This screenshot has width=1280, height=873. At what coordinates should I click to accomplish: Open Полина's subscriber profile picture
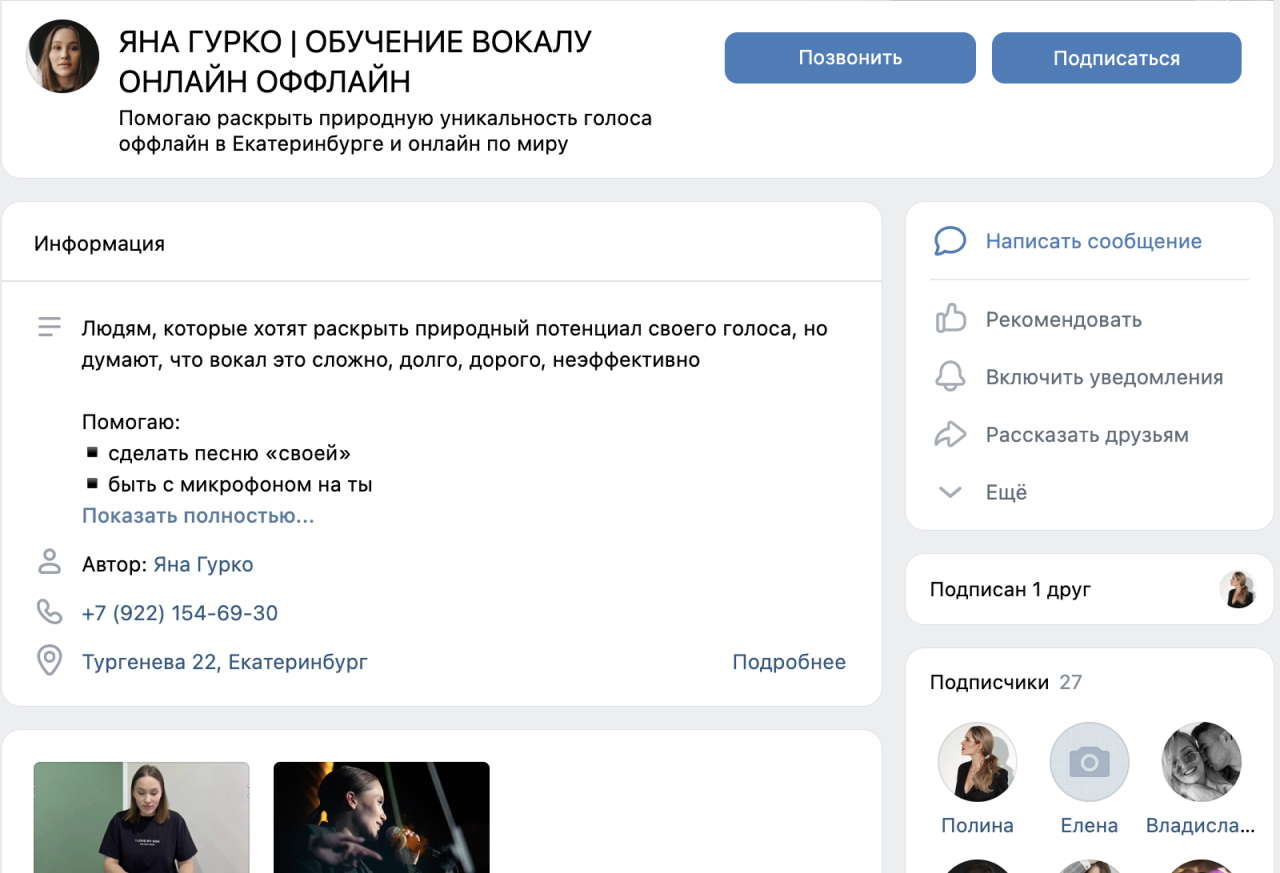(x=977, y=762)
